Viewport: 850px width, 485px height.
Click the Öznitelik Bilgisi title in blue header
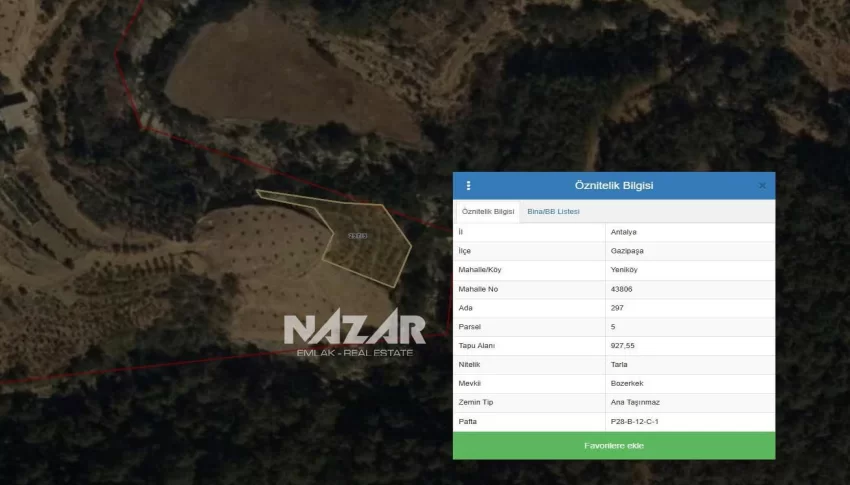[613, 186]
